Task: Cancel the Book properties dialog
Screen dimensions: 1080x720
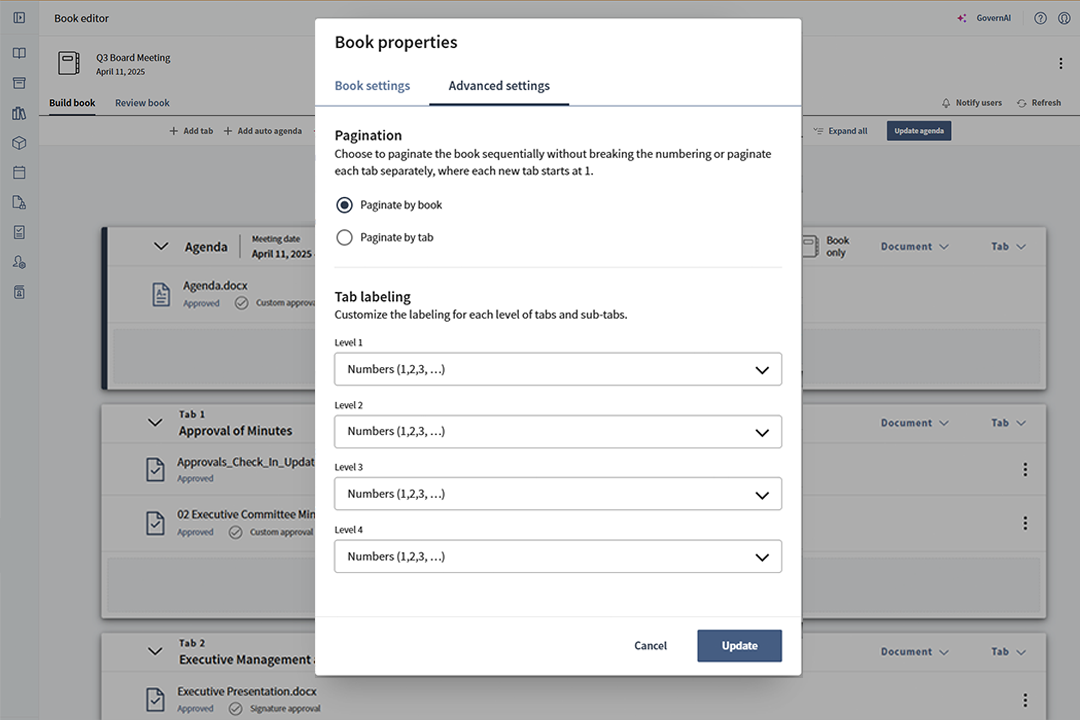Action: [x=650, y=645]
